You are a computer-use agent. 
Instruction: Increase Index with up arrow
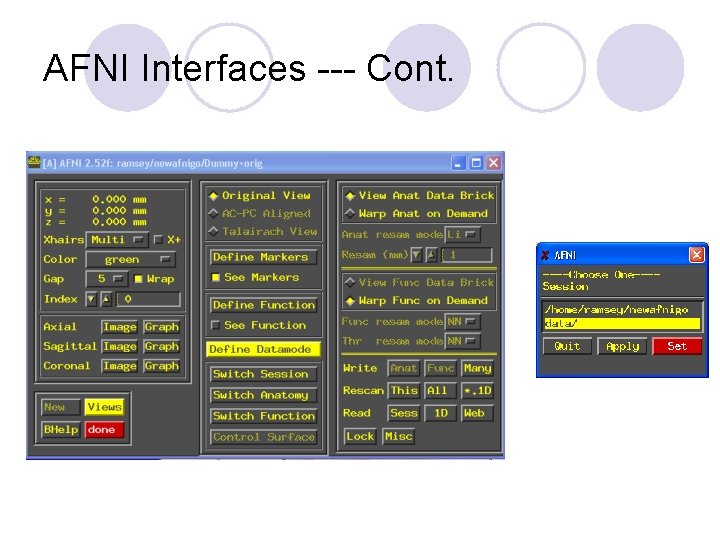[106, 299]
